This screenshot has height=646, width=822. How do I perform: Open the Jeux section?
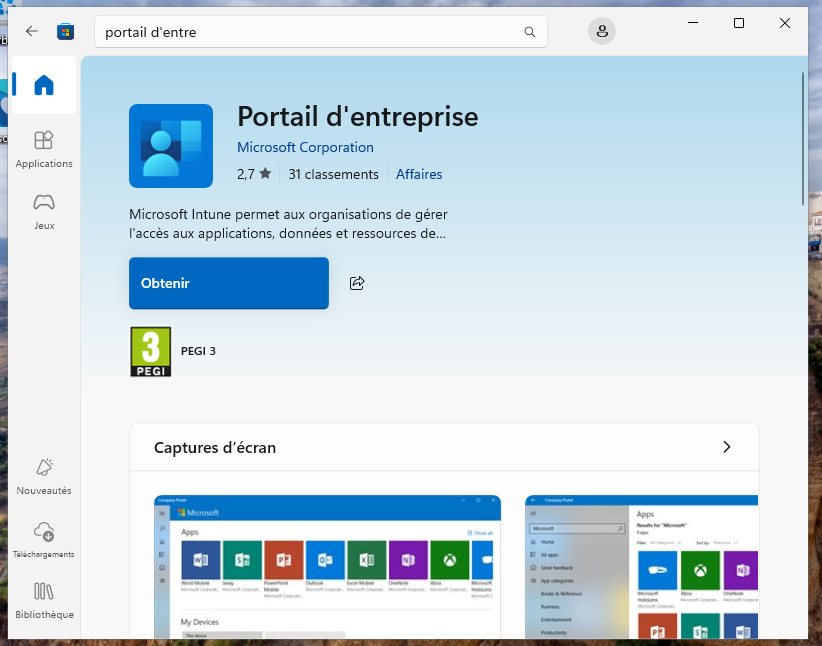coord(44,211)
